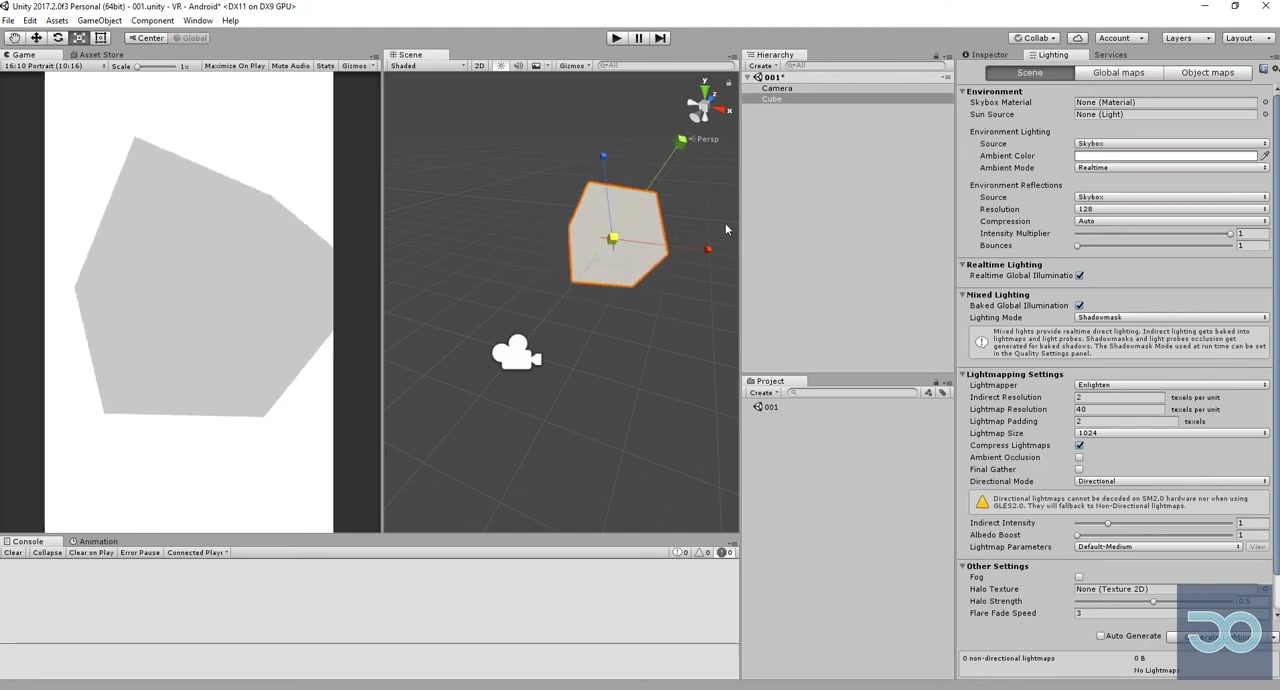Open the cloud services icon
The image size is (1280, 690).
point(1077,38)
